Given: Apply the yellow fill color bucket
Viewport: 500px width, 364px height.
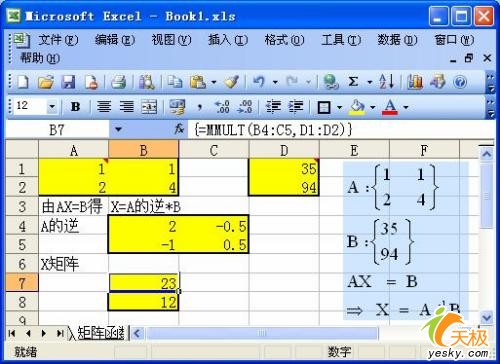Looking at the screenshot, I should (357, 107).
